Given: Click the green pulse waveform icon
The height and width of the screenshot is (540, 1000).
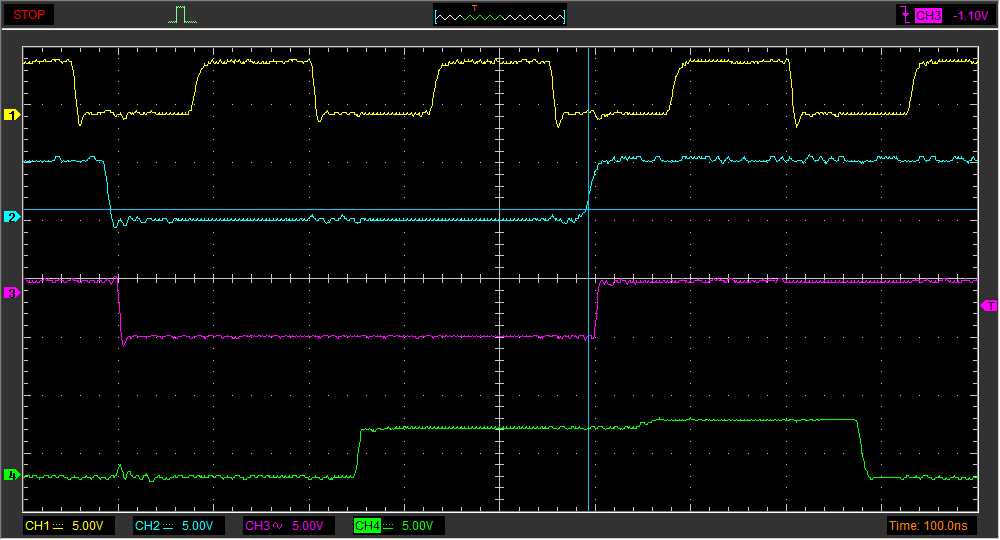Looking at the screenshot, I should [x=181, y=15].
